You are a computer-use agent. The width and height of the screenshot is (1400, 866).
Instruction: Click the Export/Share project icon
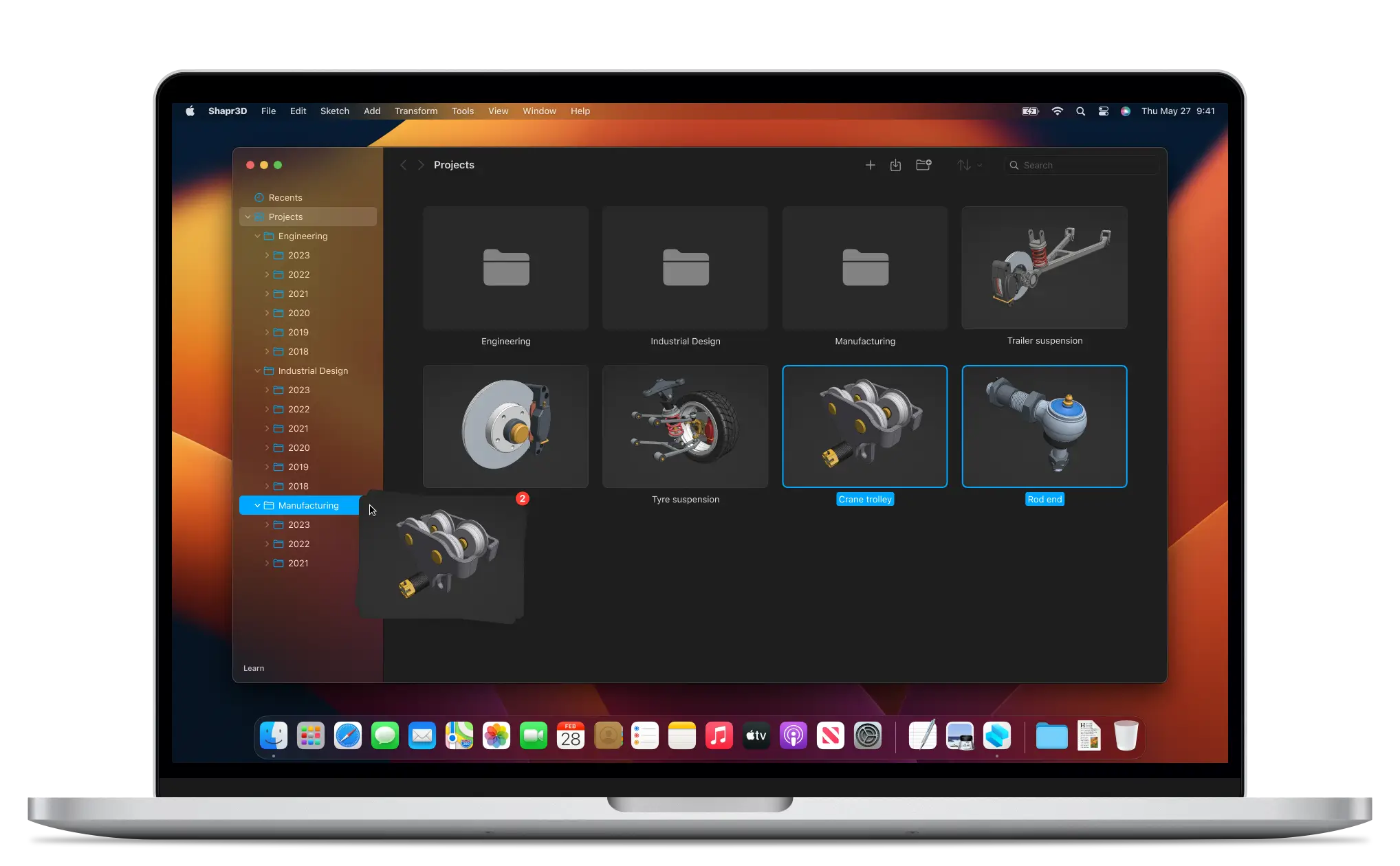[x=896, y=164]
